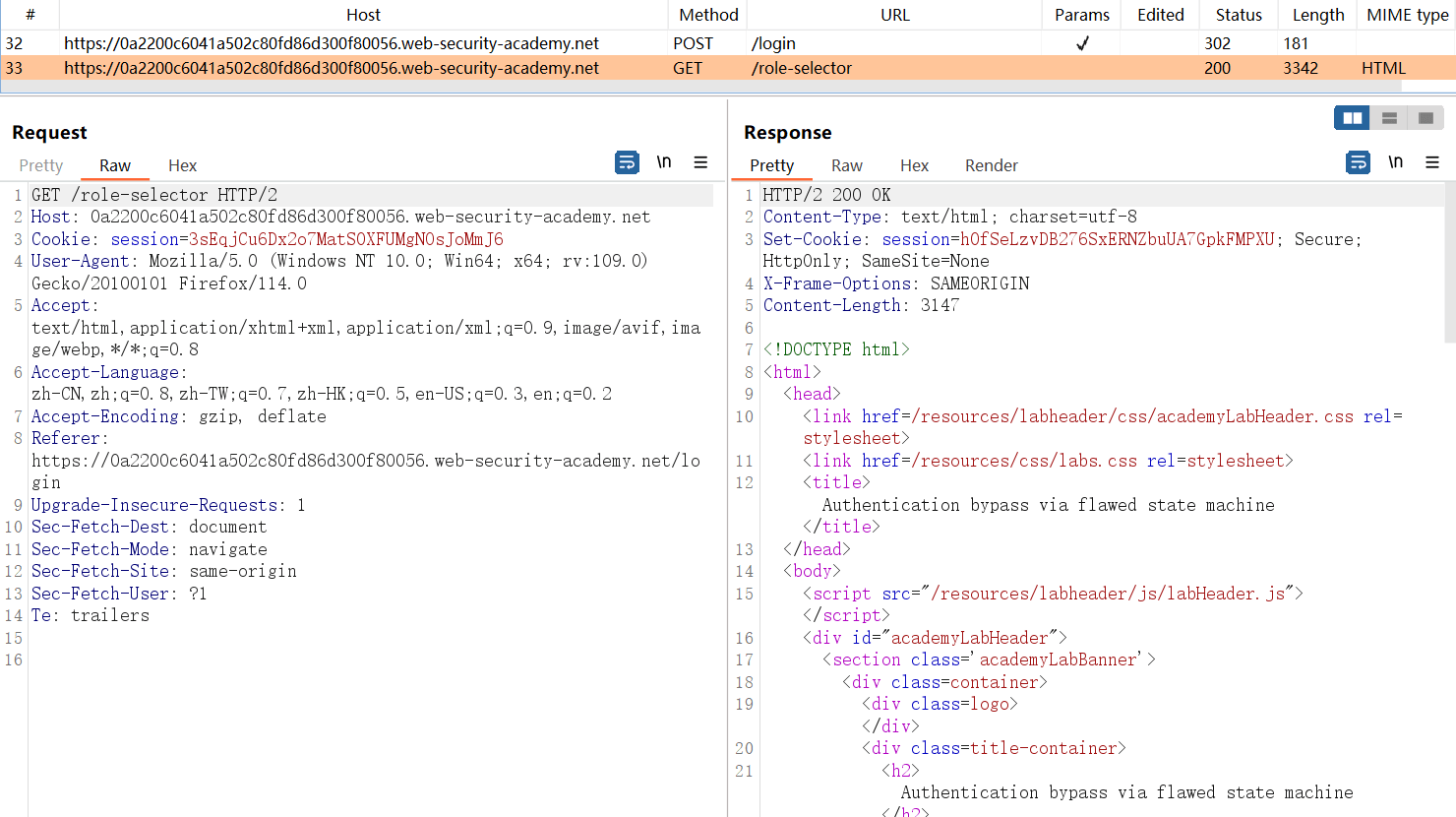Viewport: 1456px width, 817px height.
Task: Switch to top-bottom stacked layout
Action: click(1389, 118)
